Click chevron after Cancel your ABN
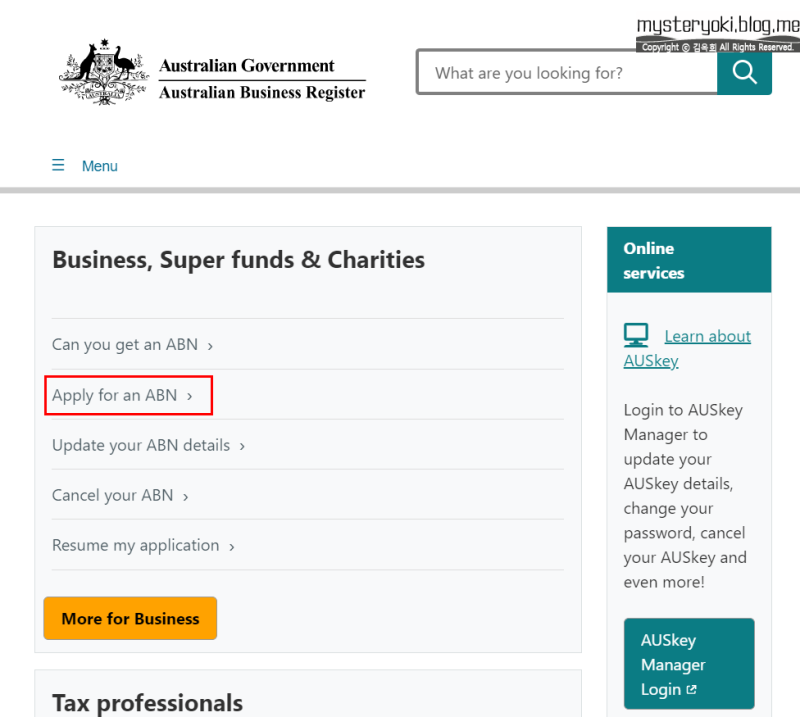This screenshot has height=717, width=800. 186,496
